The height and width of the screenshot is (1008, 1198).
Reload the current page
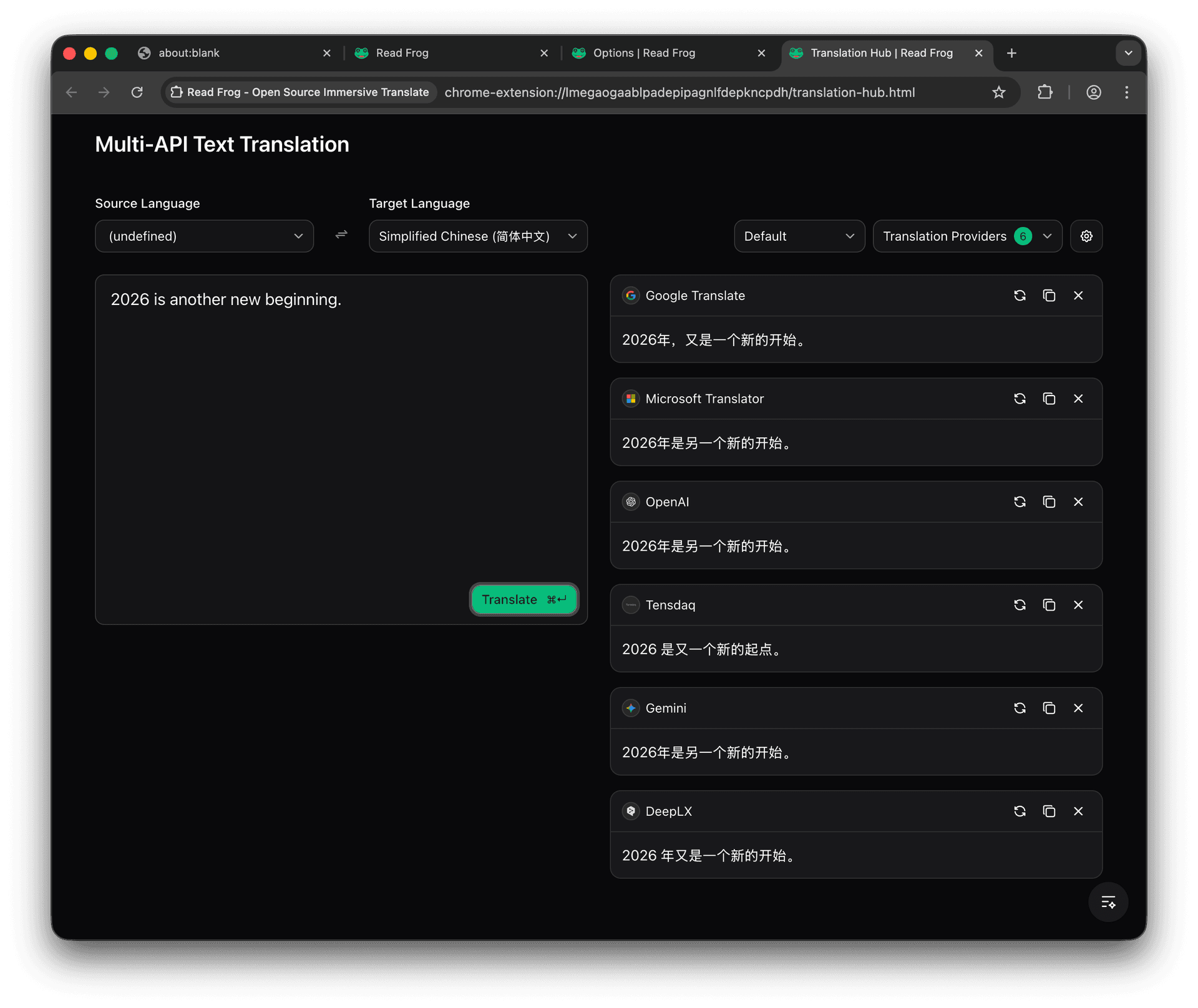point(137,92)
